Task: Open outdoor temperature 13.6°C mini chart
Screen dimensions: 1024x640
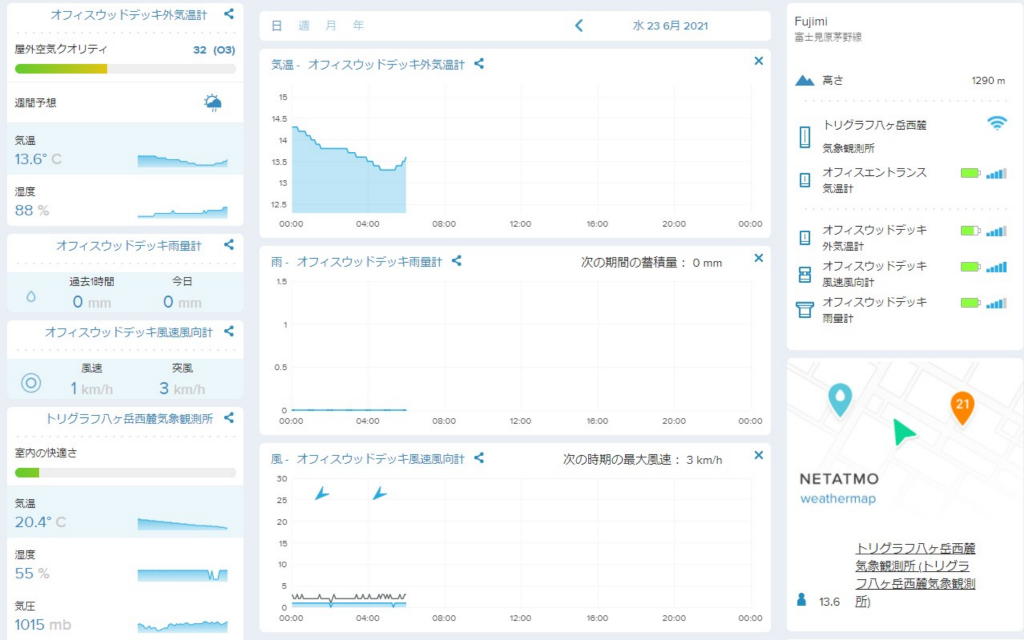Action: tap(182, 160)
